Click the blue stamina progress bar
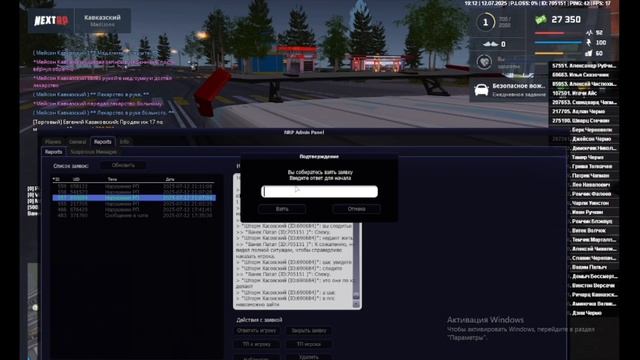The height and width of the screenshot is (360, 640). click(x=558, y=42)
